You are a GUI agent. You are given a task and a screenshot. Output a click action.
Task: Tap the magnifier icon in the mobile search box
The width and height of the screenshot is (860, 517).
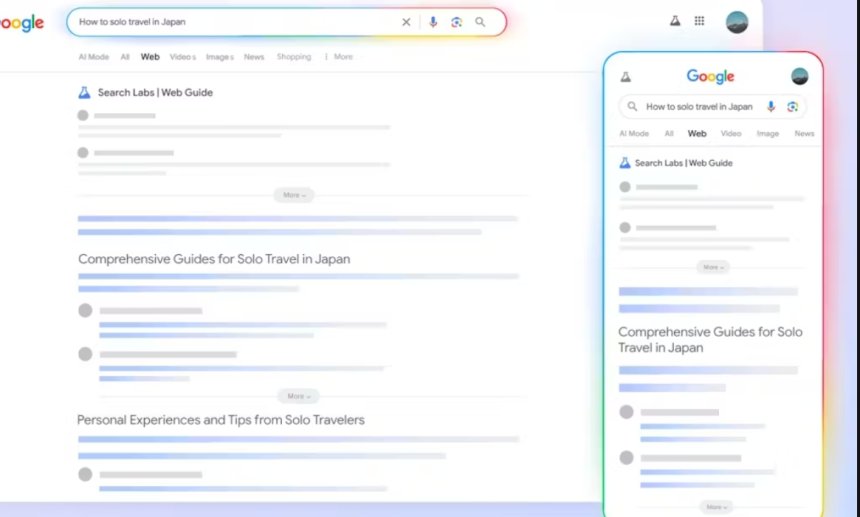coord(632,106)
